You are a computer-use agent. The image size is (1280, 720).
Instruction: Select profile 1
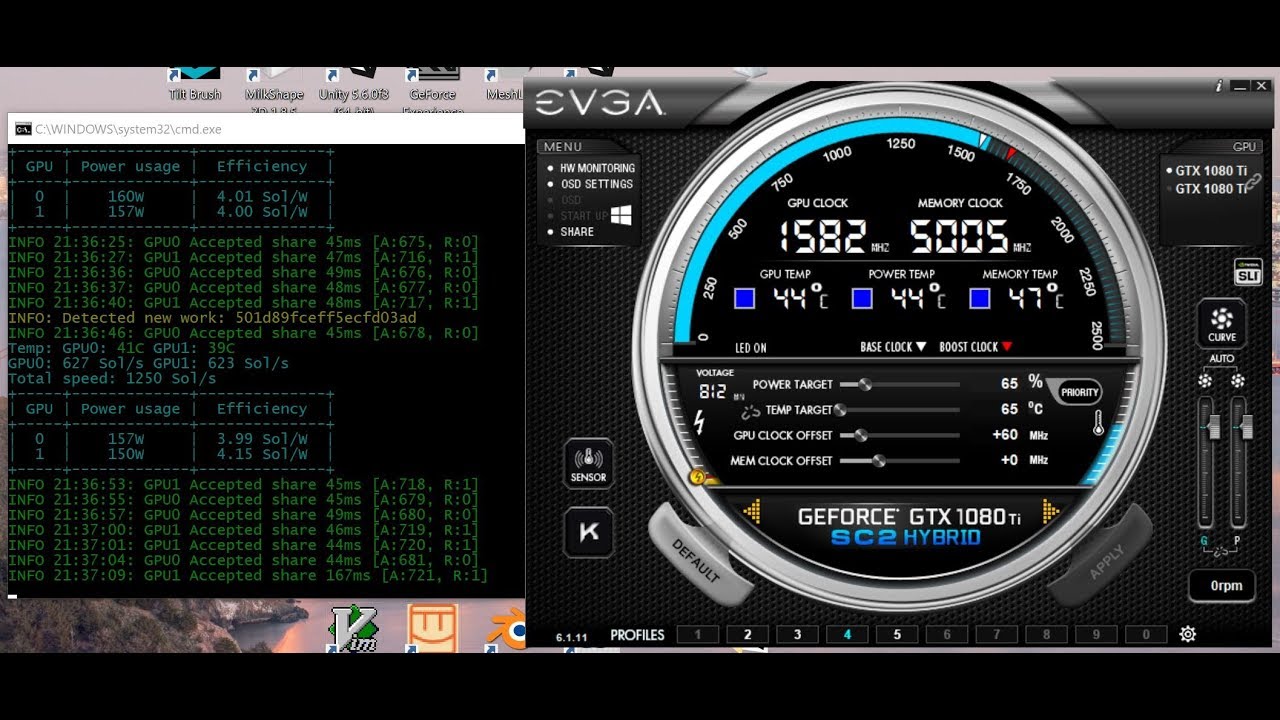tap(697, 634)
